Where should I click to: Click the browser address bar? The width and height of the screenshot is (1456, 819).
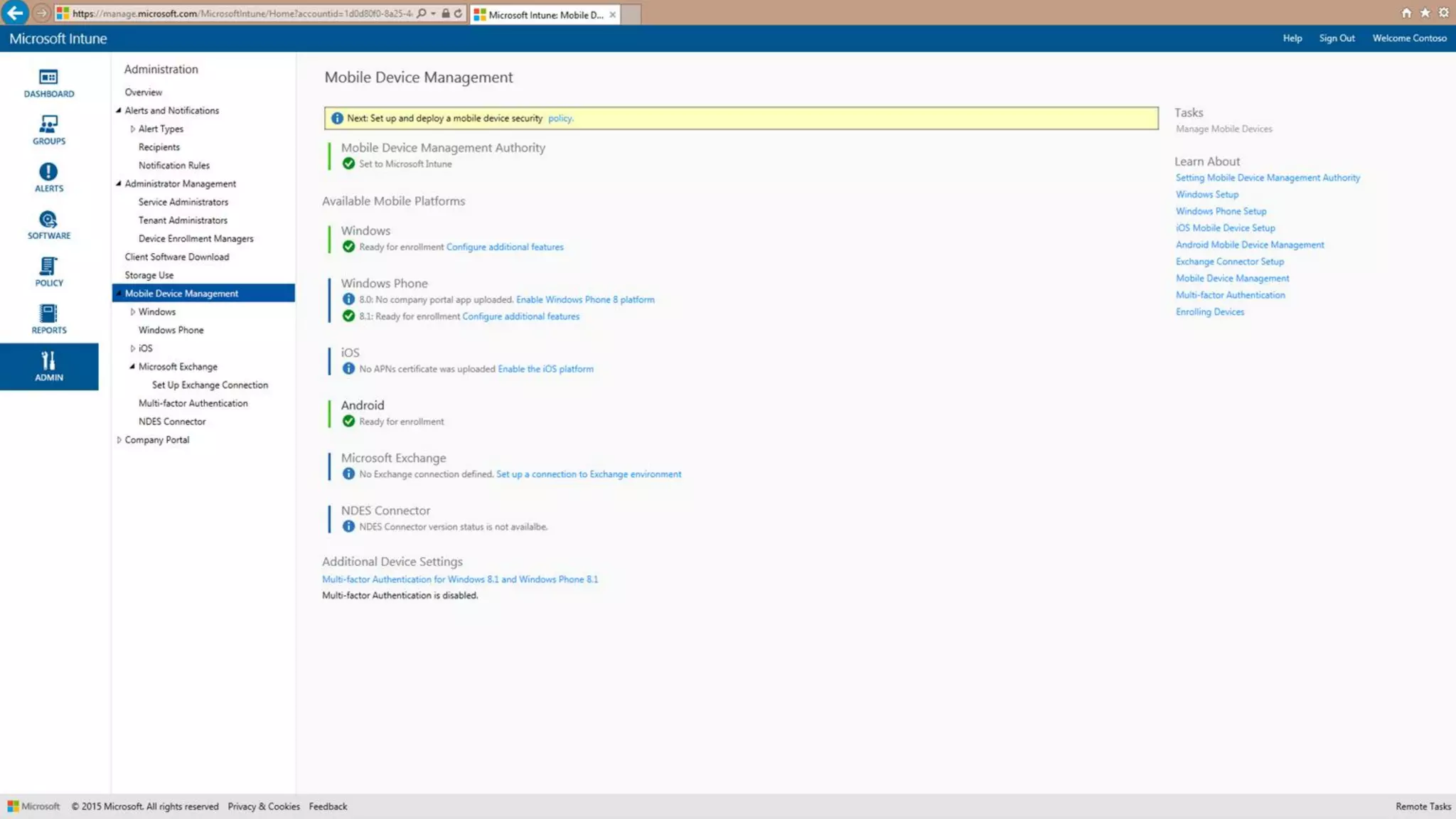[242, 14]
